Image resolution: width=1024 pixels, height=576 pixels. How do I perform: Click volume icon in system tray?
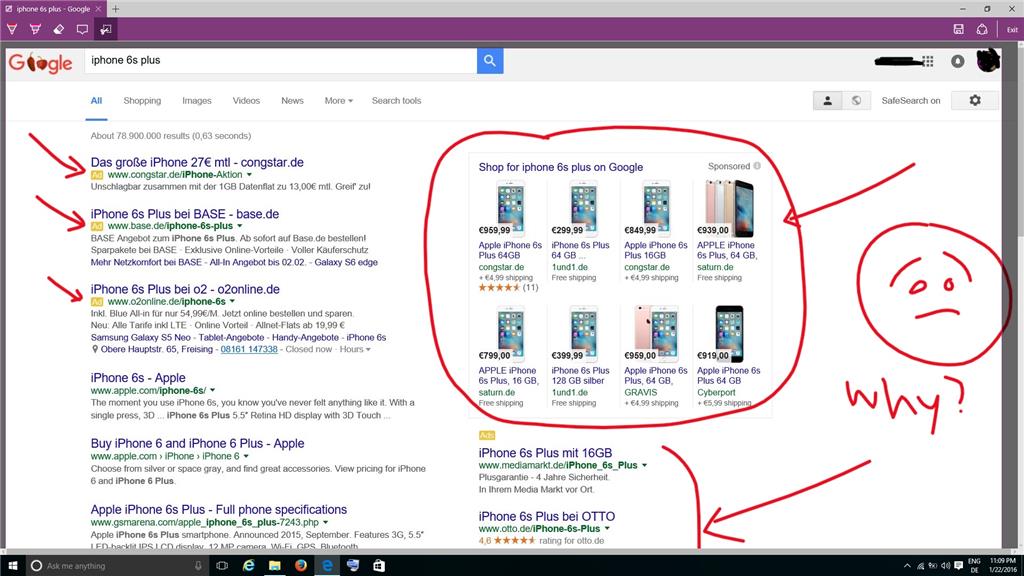945,566
